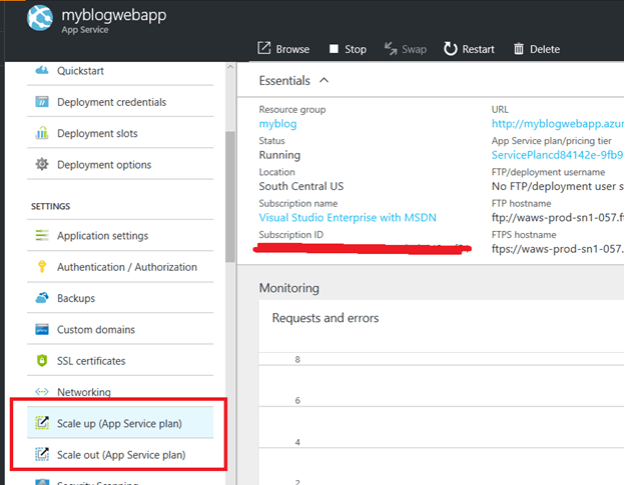This screenshot has height=485, width=625.
Task: Click Browse in the toolbar
Action: click(283, 49)
